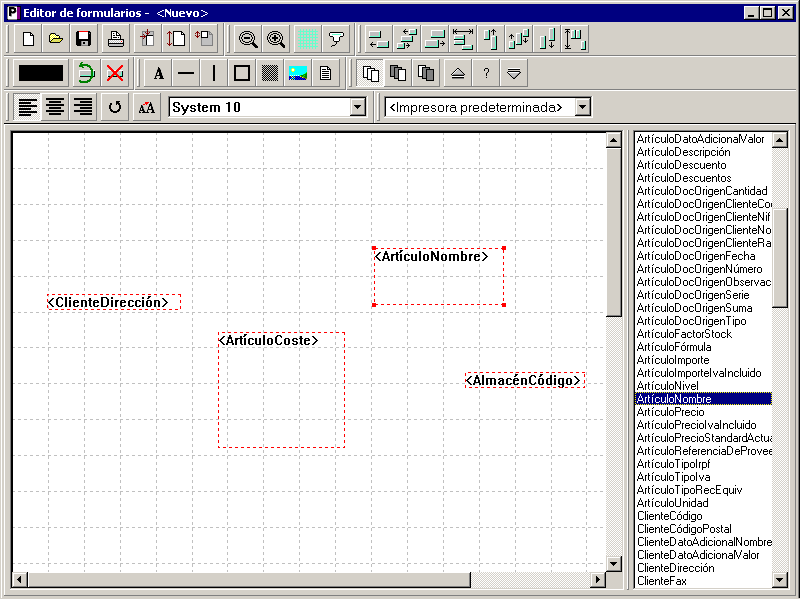
Task: Zoom out with the minus magnifier
Action: (x=248, y=39)
